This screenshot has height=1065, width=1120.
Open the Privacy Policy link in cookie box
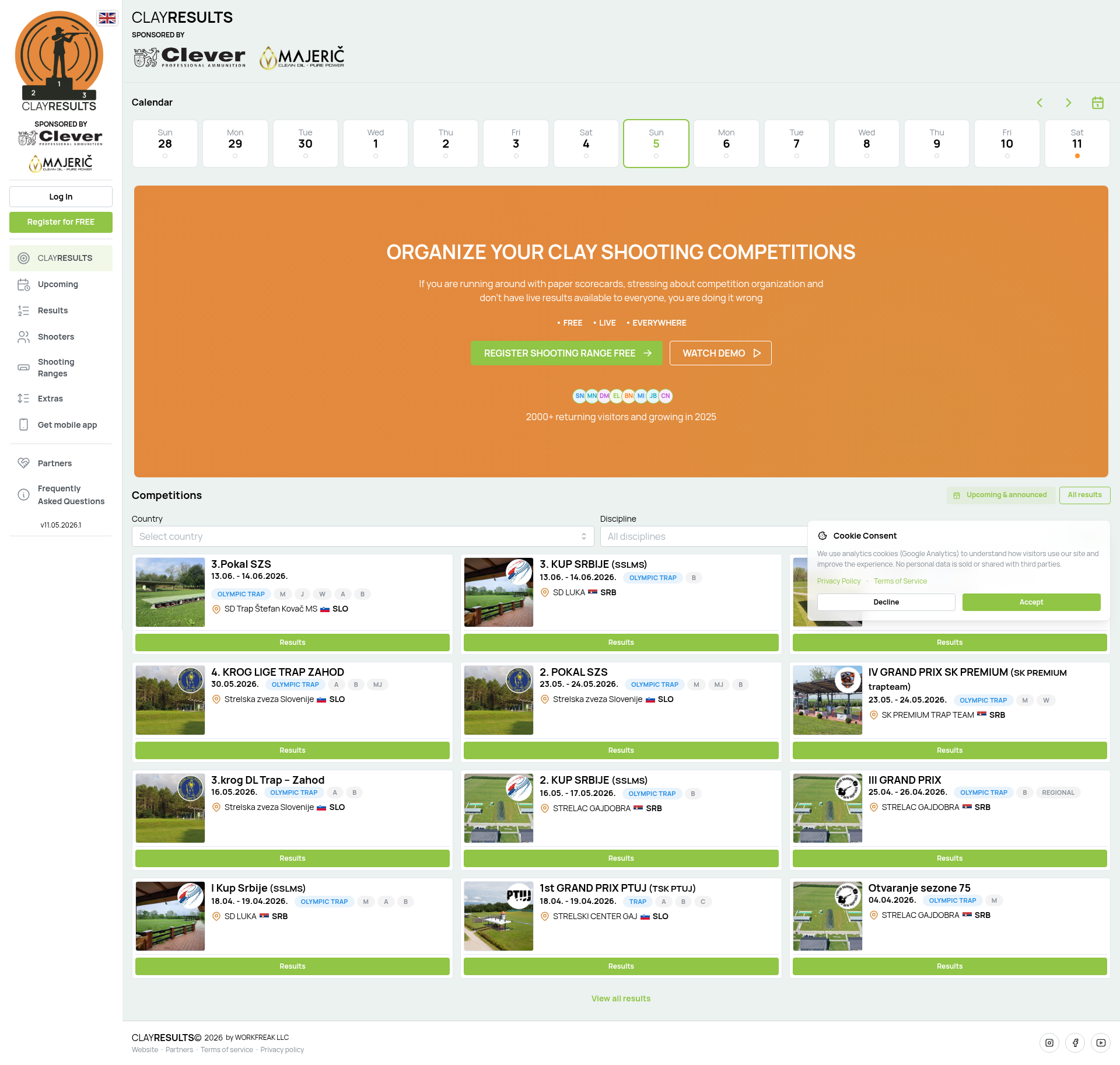[839, 581]
